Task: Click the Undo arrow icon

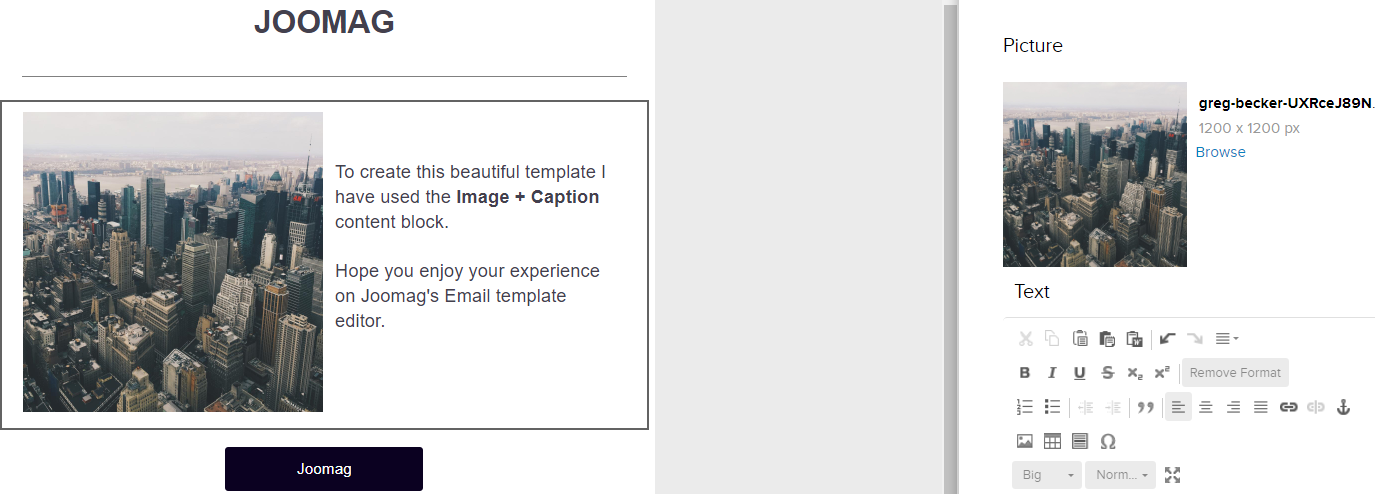Action: (x=1167, y=339)
